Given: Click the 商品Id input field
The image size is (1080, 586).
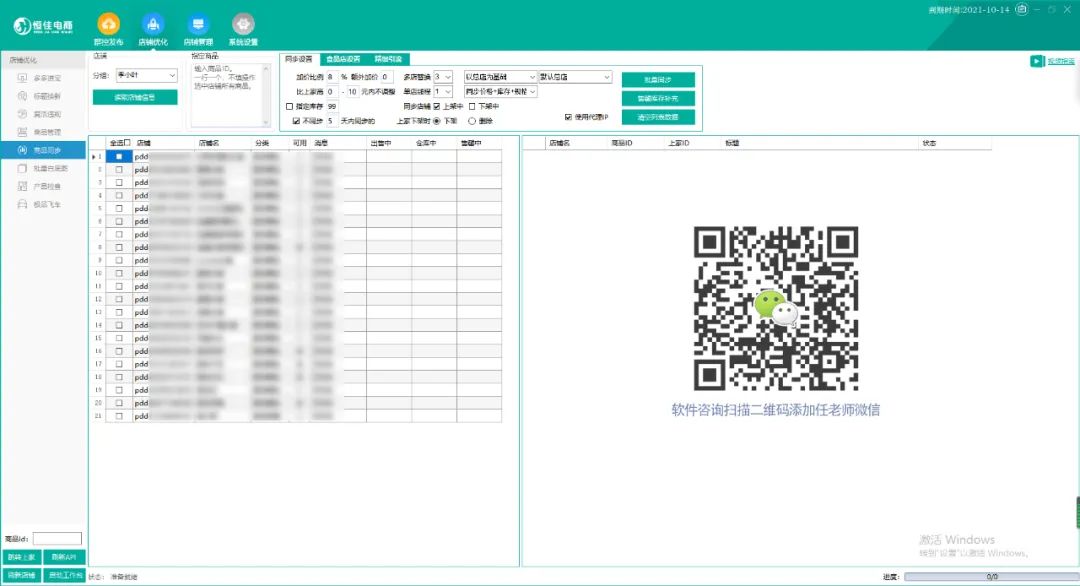Looking at the screenshot, I should [x=57, y=538].
